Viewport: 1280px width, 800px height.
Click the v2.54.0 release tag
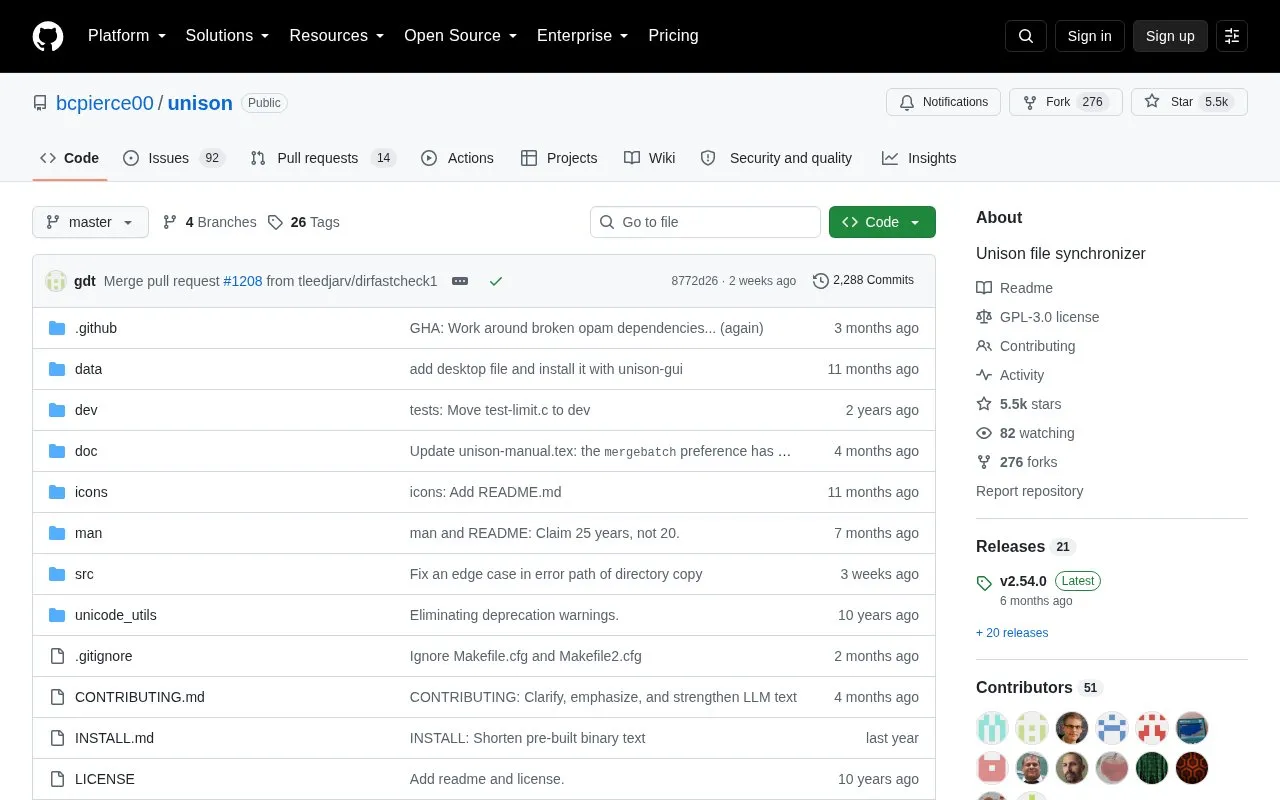(1023, 581)
